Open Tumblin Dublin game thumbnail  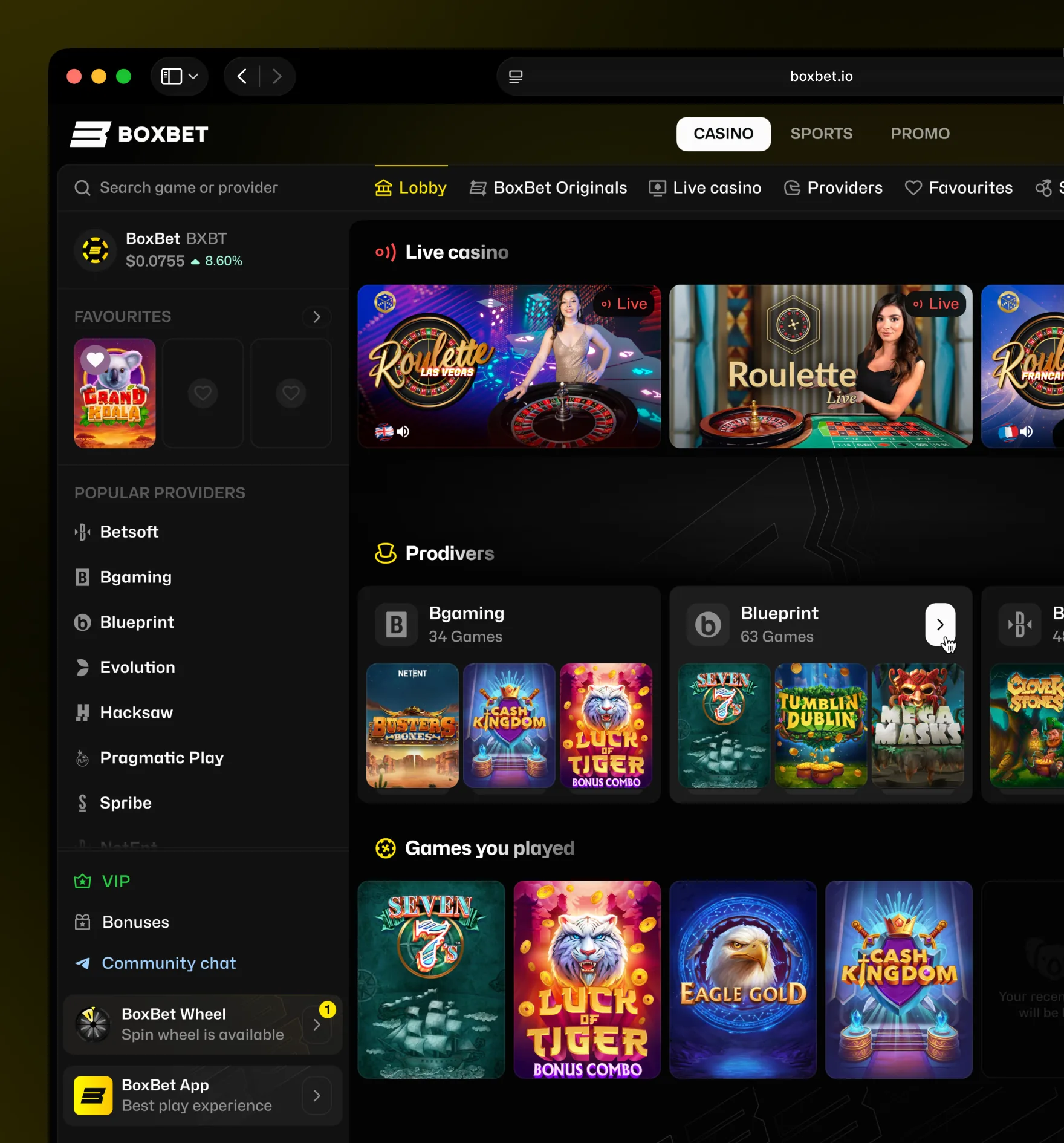(821, 726)
